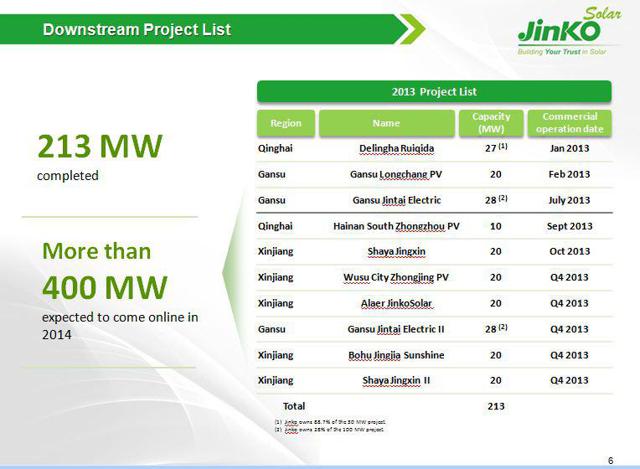Select the word 'completed'
Viewport: 640px width, 469px height.
pos(68,176)
